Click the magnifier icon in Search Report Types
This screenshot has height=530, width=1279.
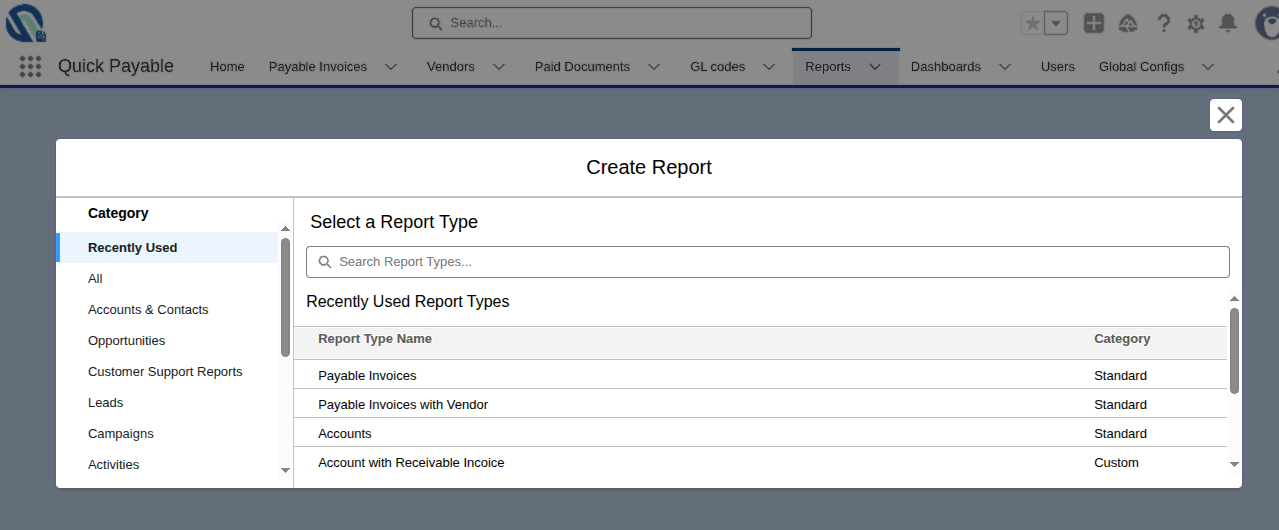pyautogui.click(x=325, y=262)
